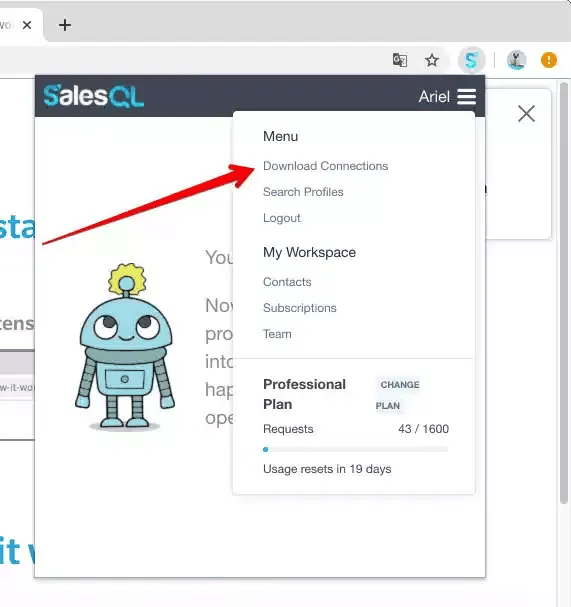This screenshot has height=607, width=571.
Task: Choose Search Profiles in the menu
Action: coord(303,192)
